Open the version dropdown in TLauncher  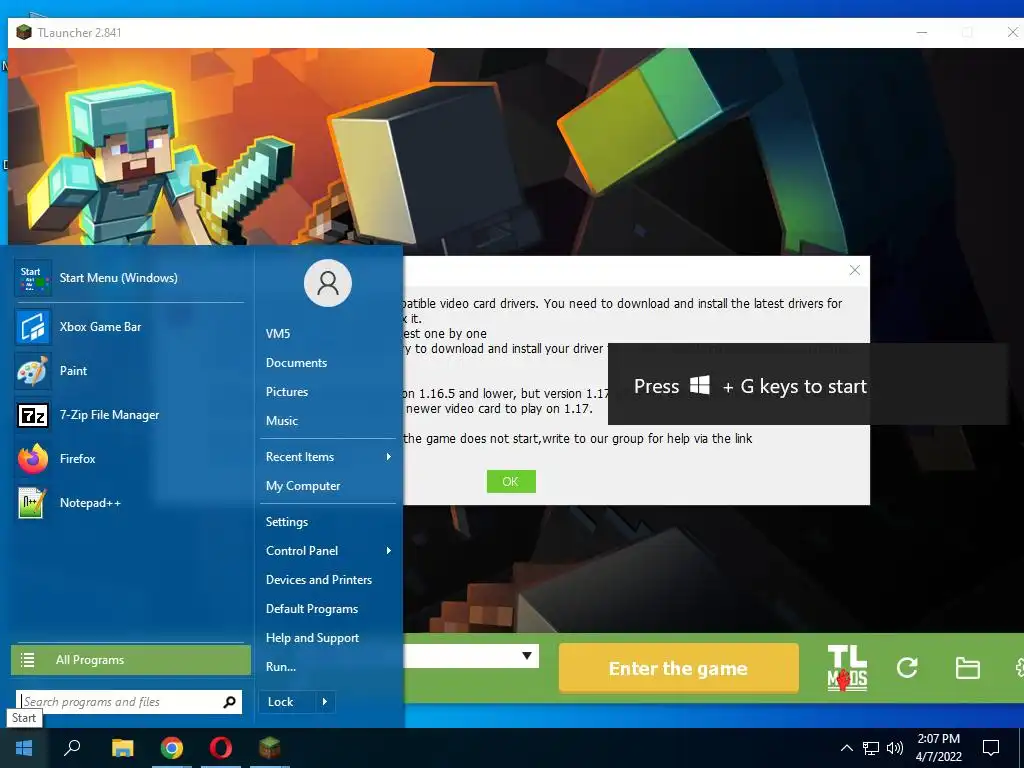526,656
